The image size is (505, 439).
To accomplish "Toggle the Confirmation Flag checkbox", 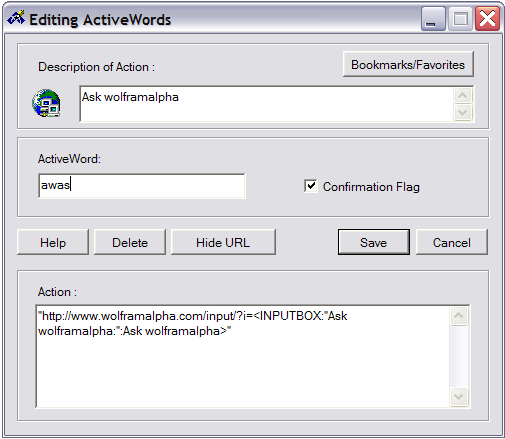I will (311, 186).
